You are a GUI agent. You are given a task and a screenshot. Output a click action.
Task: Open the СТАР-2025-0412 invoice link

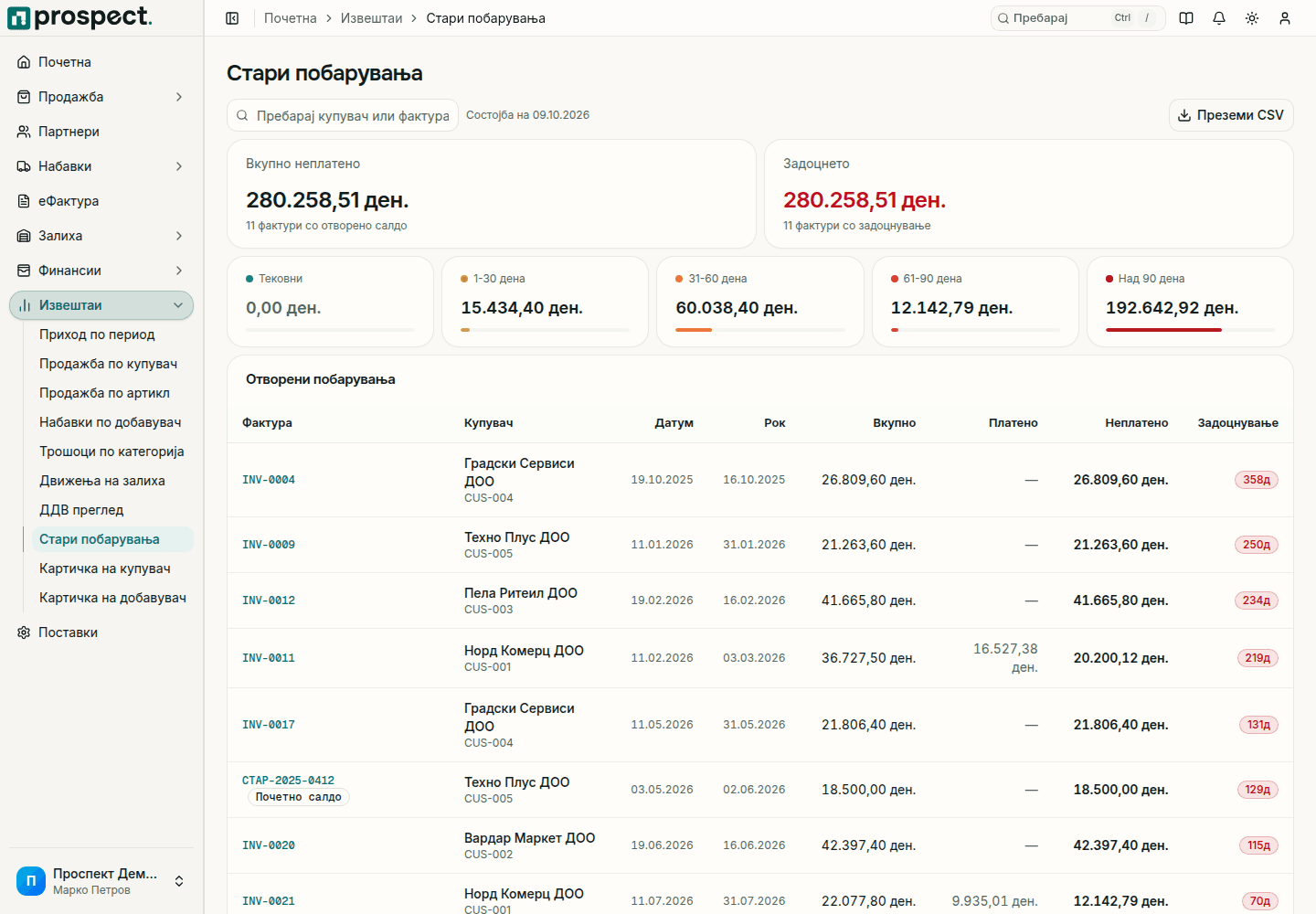pos(288,781)
